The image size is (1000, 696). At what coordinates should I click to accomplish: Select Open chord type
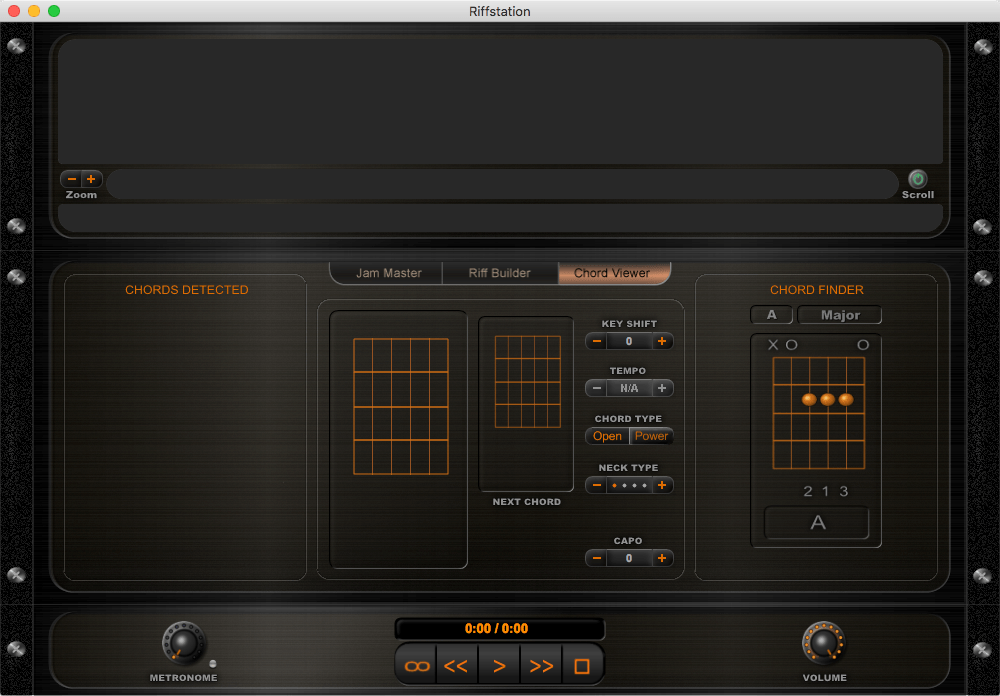[x=607, y=436]
